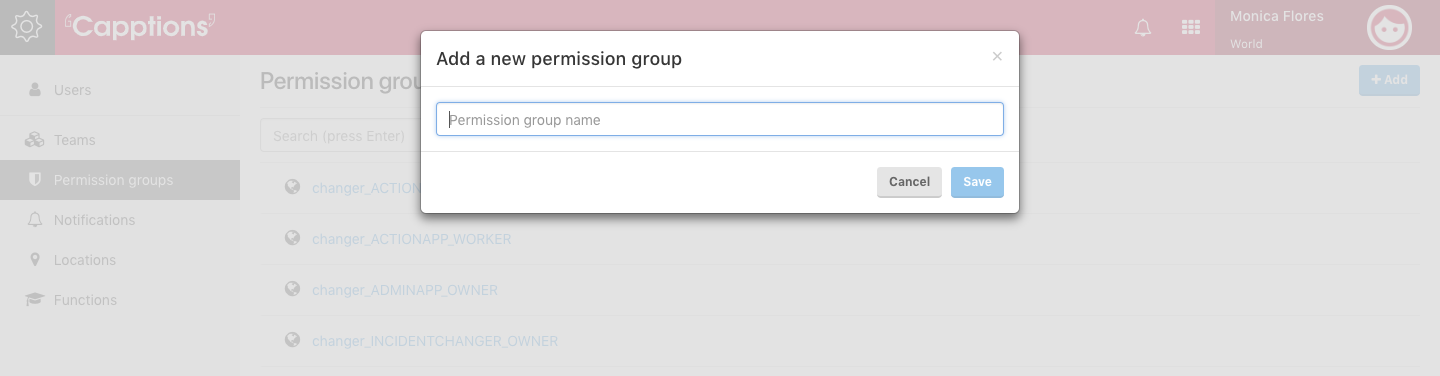Open the settings gear icon

point(27,27)
